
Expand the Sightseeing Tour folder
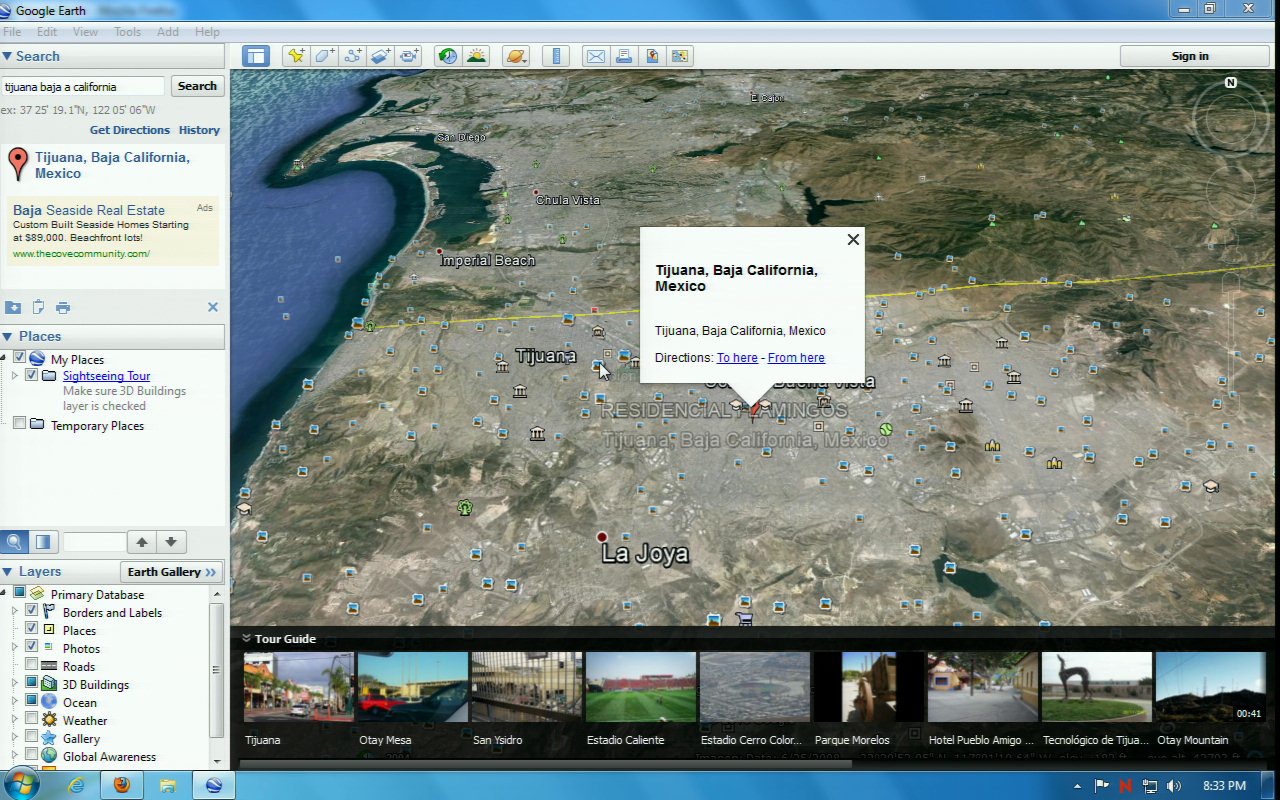pos(15,376)
